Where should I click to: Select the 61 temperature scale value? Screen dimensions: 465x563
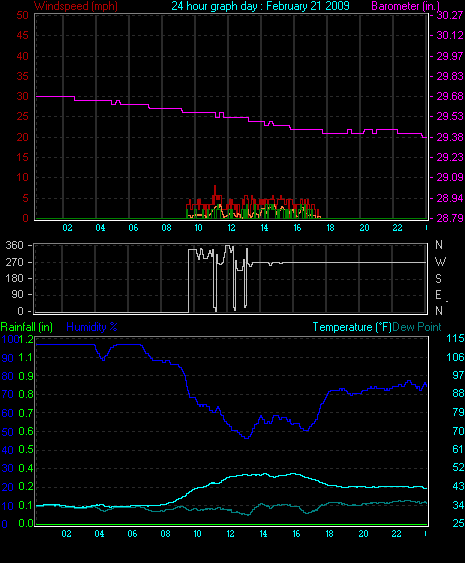pos(458,449)
